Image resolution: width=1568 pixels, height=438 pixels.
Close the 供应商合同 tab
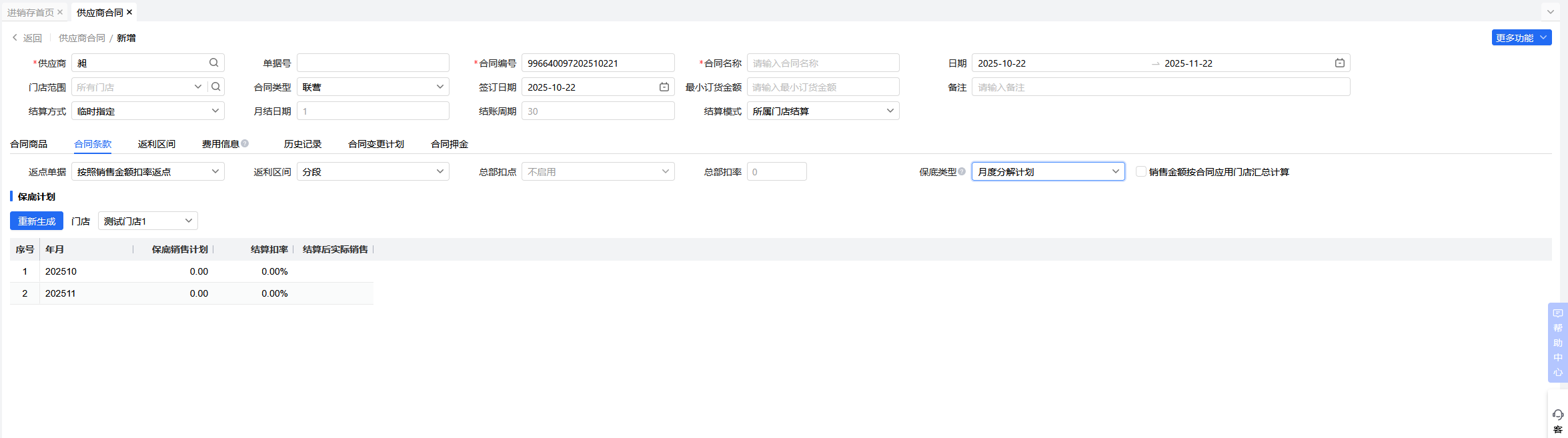tap(129, 12)
